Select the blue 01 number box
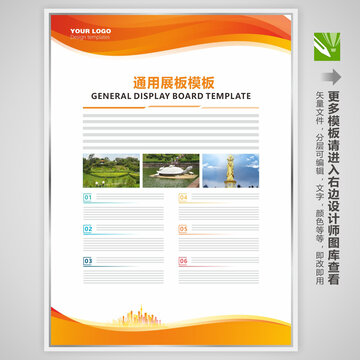Screen dimensions: 360x360 tap(88, 198)
